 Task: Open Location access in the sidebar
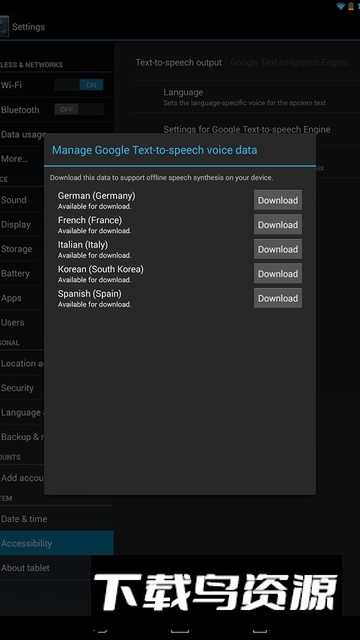coord(22,363)
